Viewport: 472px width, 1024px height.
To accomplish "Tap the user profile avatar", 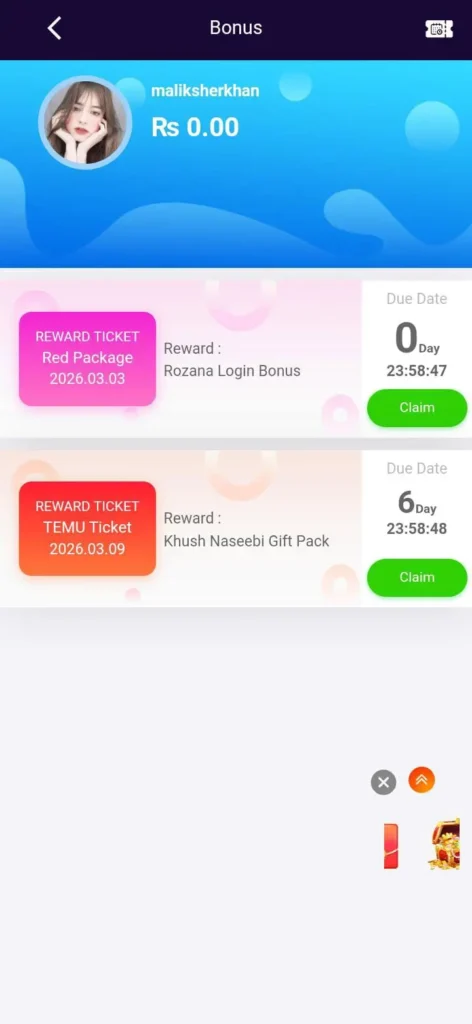I will tap(86, 122).
